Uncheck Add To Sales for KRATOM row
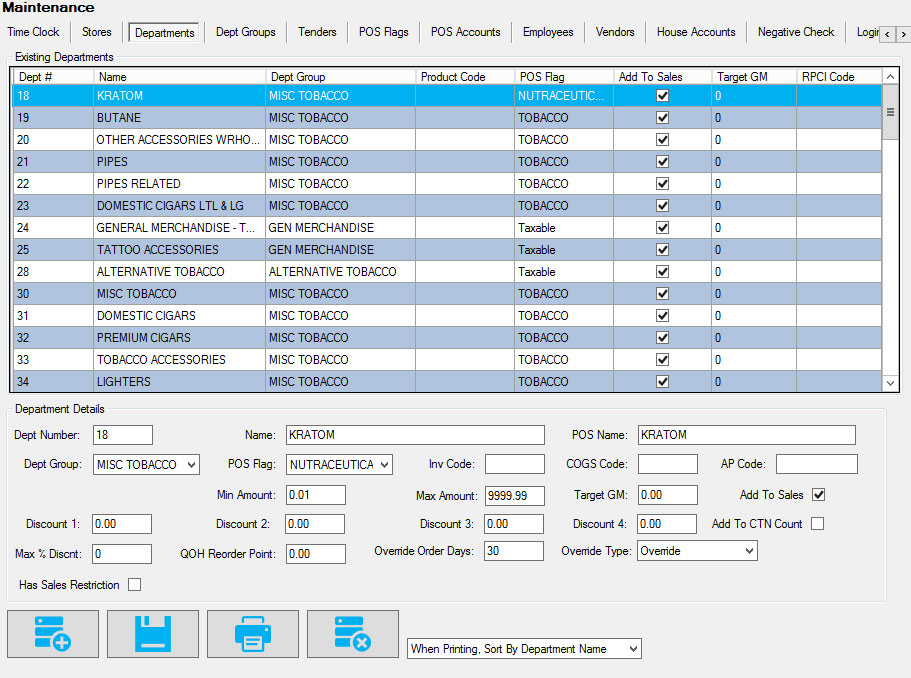The height and width of the screenshot is (678, 911). click(662, 96)
